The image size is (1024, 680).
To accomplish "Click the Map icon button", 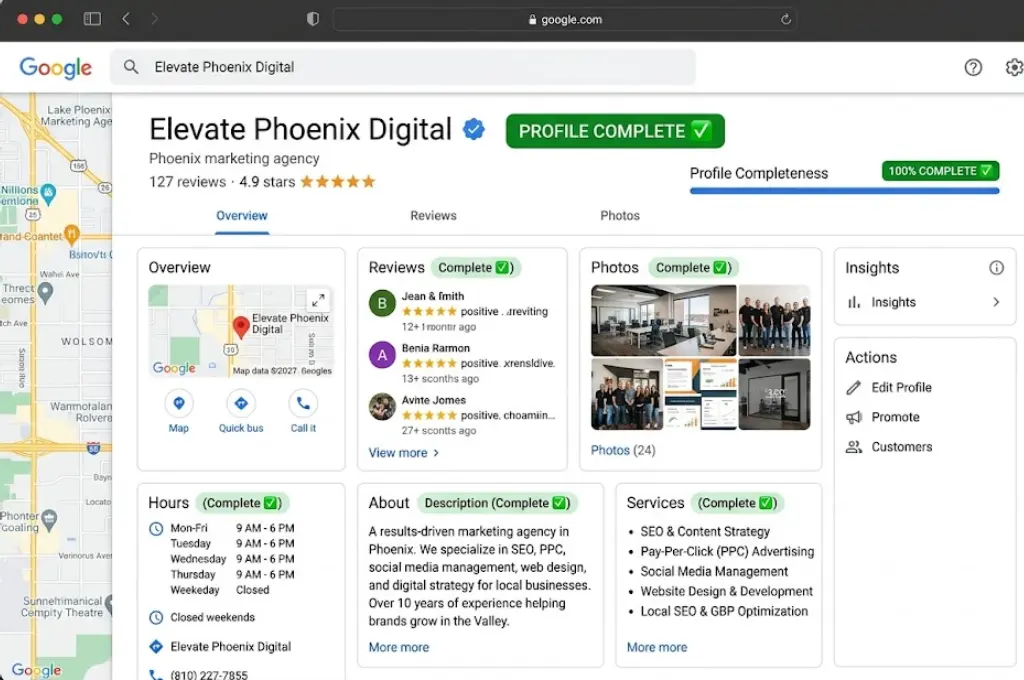I will click(179, 404).
